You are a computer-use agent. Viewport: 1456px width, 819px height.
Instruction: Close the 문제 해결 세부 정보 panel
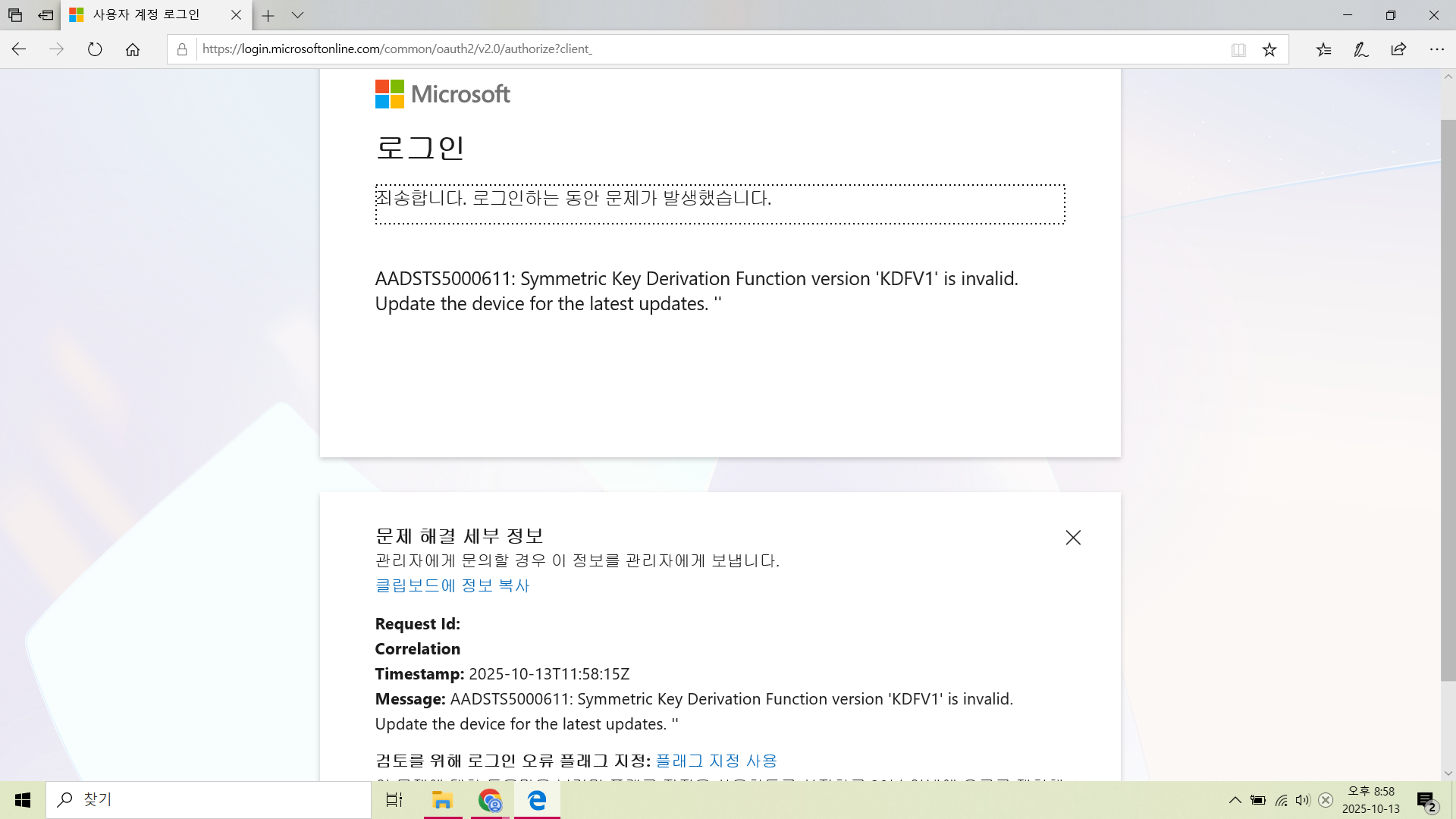pyautogui.click(x=1073, y=538)
